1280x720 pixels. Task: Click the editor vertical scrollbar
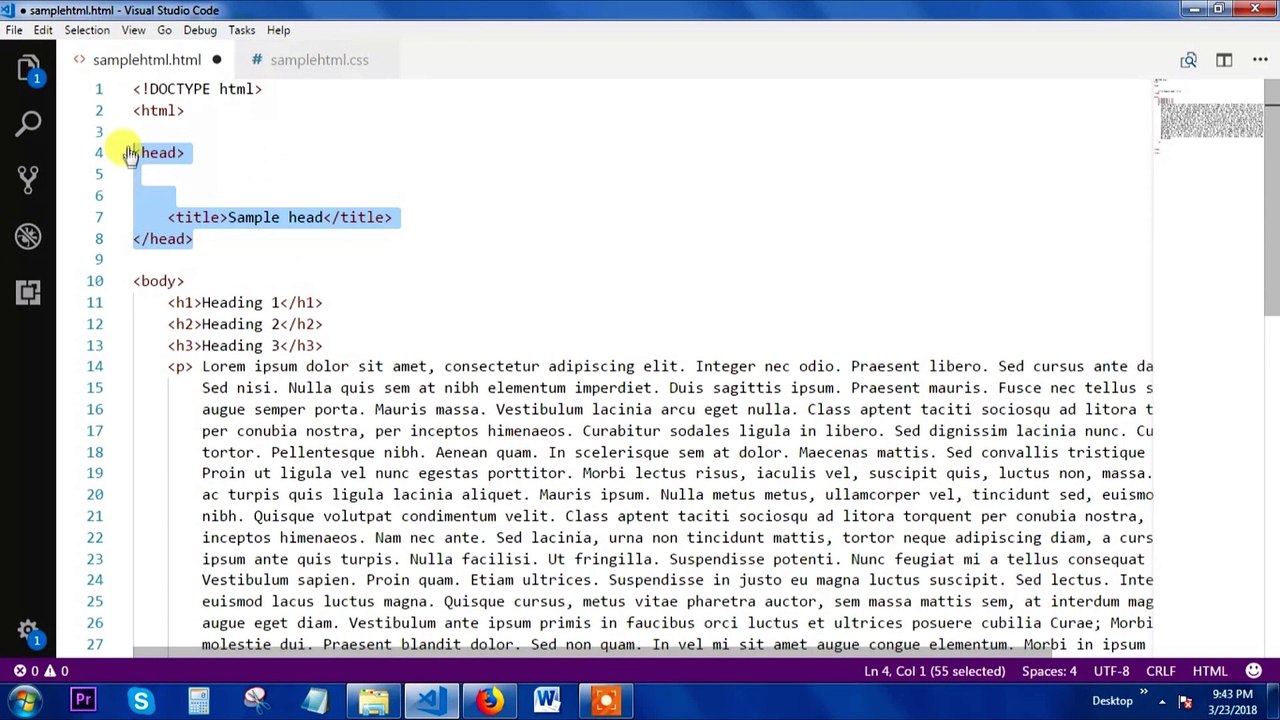[1272, 200]
